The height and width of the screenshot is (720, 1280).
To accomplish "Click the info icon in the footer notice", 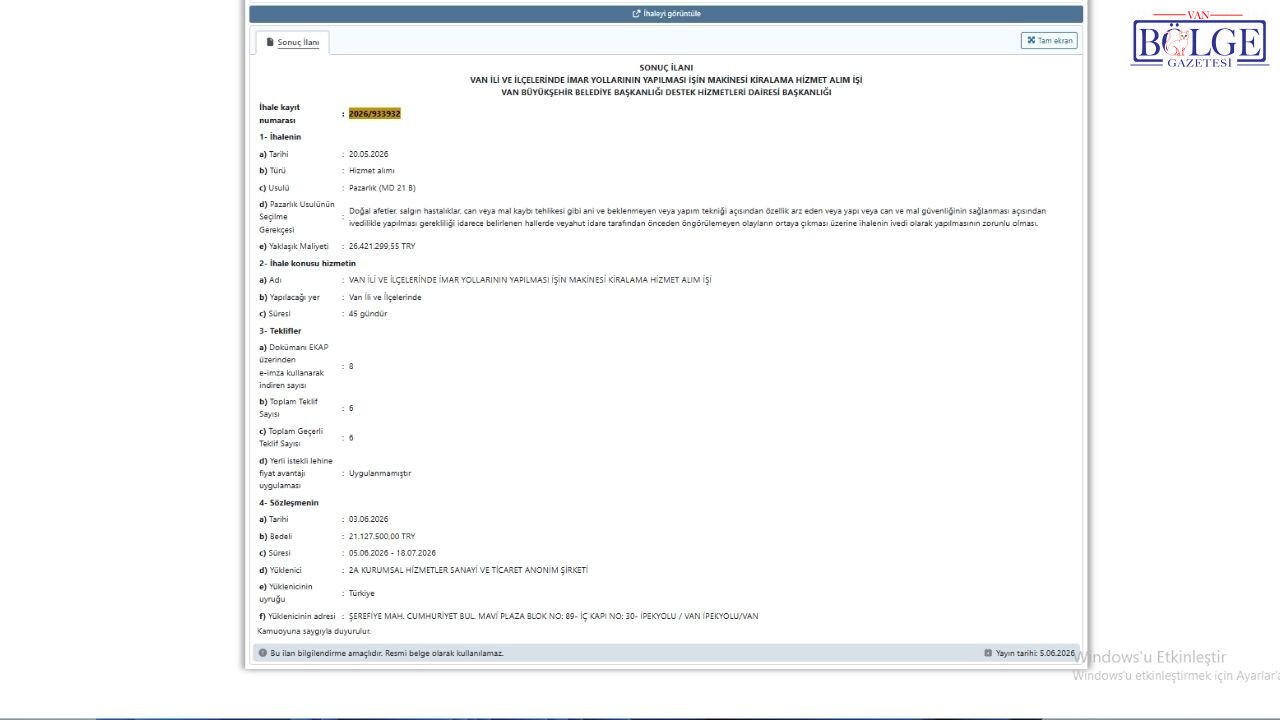I will pyautogui.click(x=263, y=653).
